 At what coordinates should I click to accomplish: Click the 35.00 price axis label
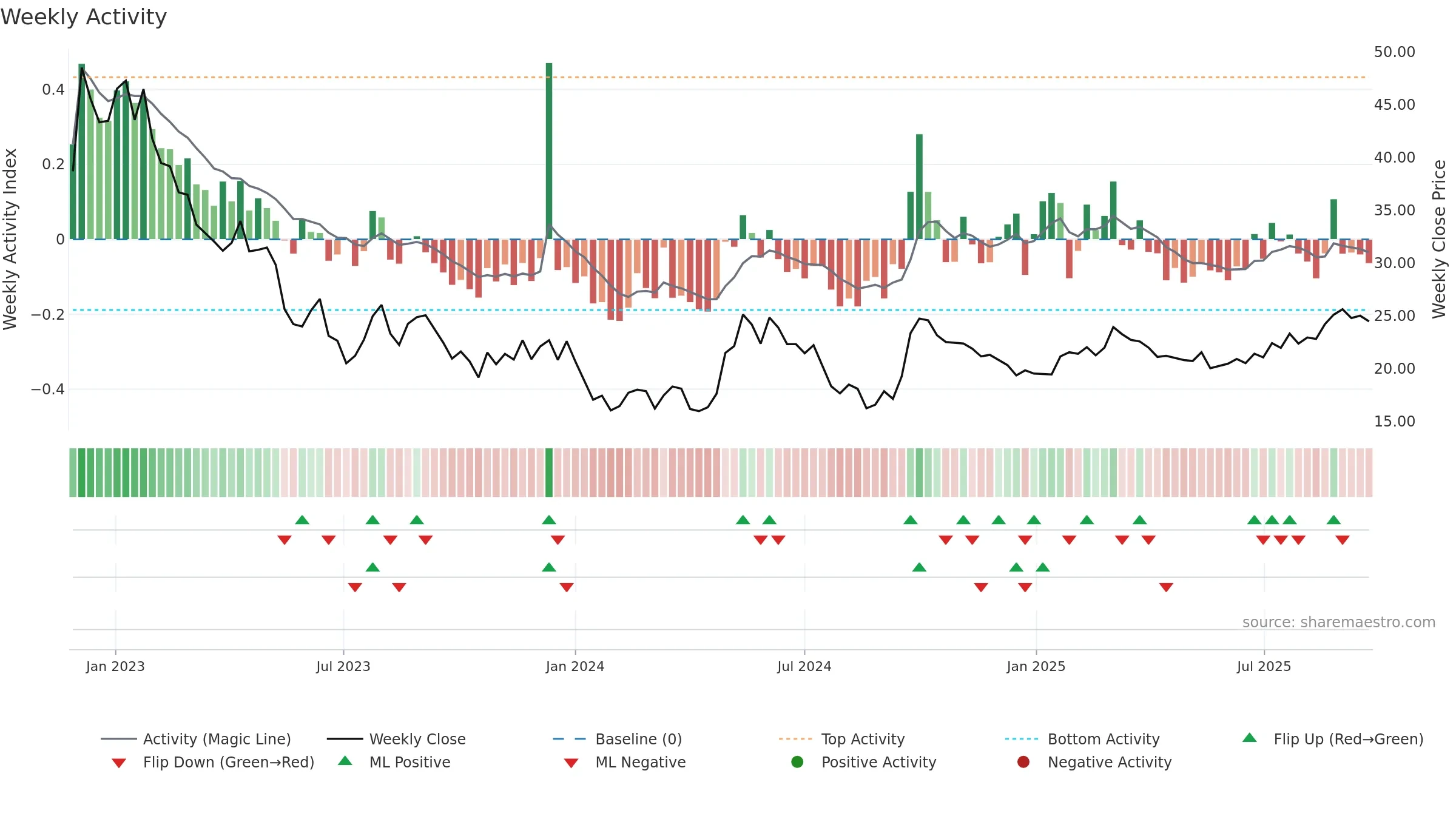tap(1395, 211)
